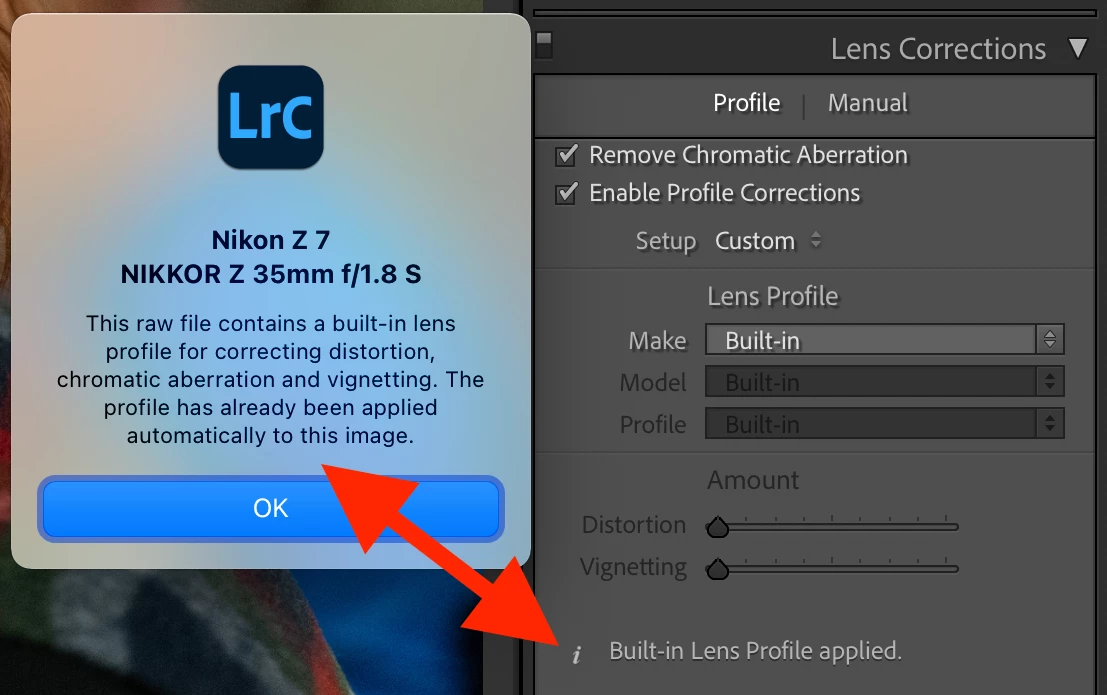This screenshot has height=695, width=1107.
Task: Open the Model Built-in dropdown
Action: point(885,382)
